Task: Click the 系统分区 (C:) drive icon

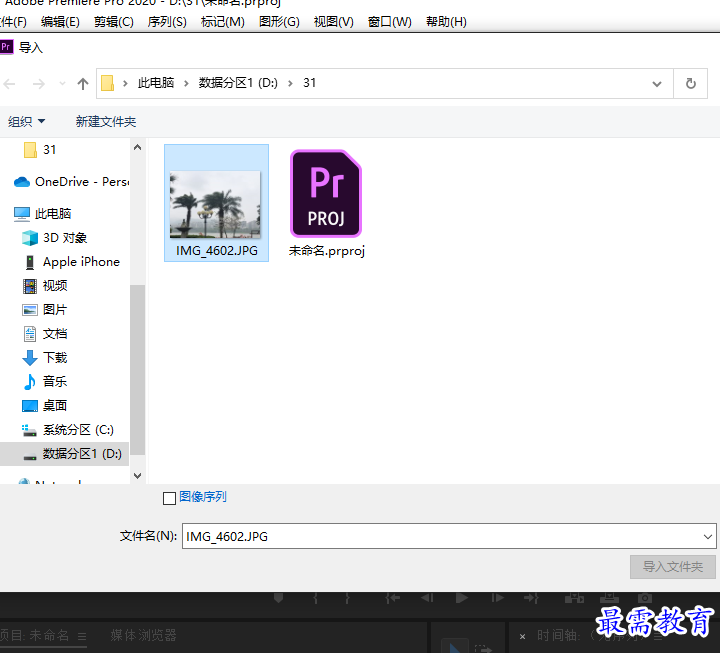Action: pos(29,430)
